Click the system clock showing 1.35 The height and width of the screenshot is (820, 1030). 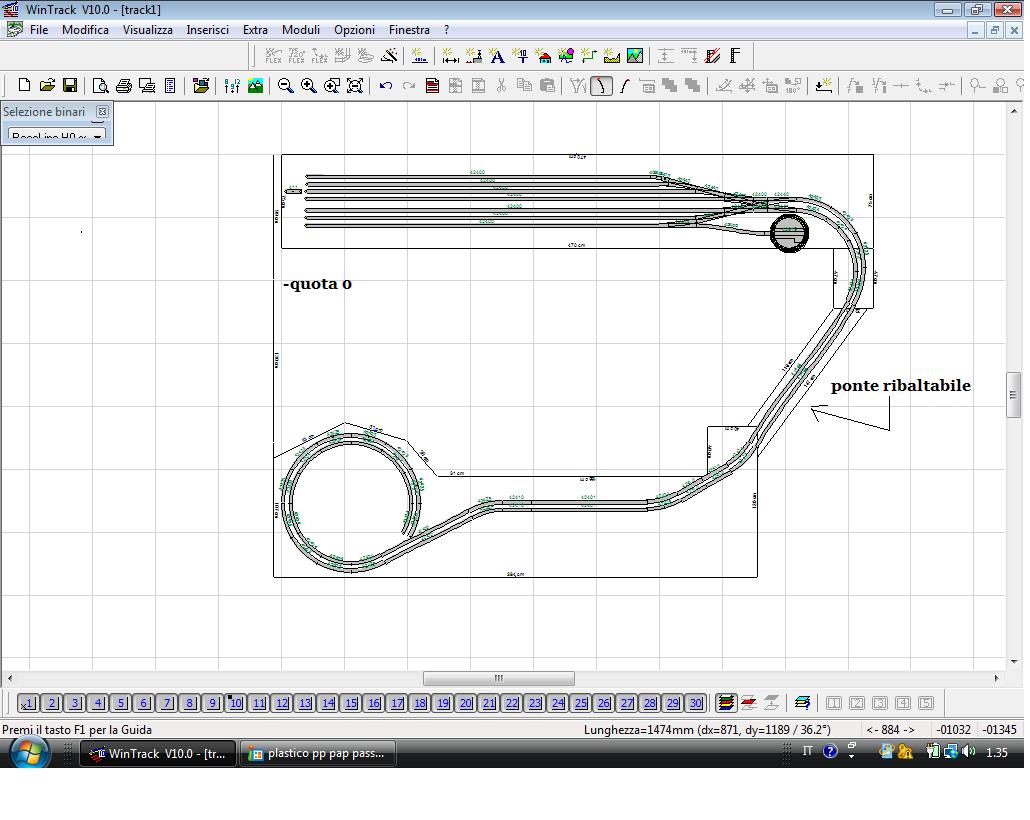[996, 752]
